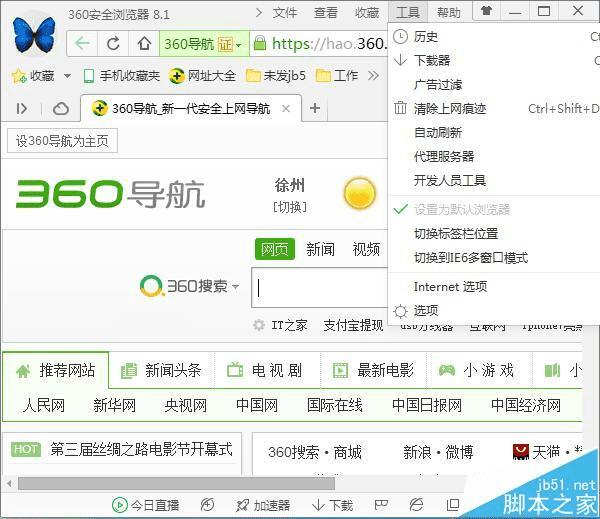Image resolution: width=600 pixels, height=519 pixels.
Task: Switch to the 新闻头条 tab
Action: pos(161,370)
